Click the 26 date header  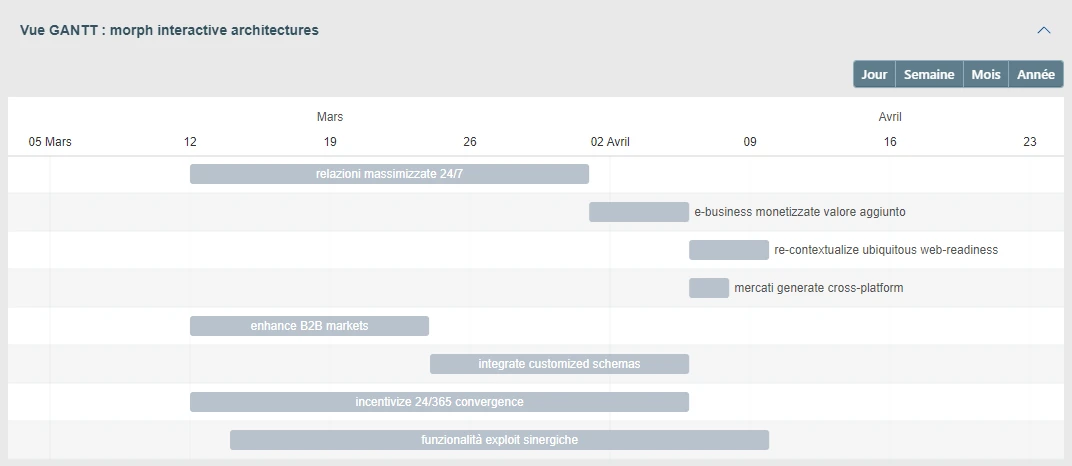pyautogui.click(x=470, y=142)
